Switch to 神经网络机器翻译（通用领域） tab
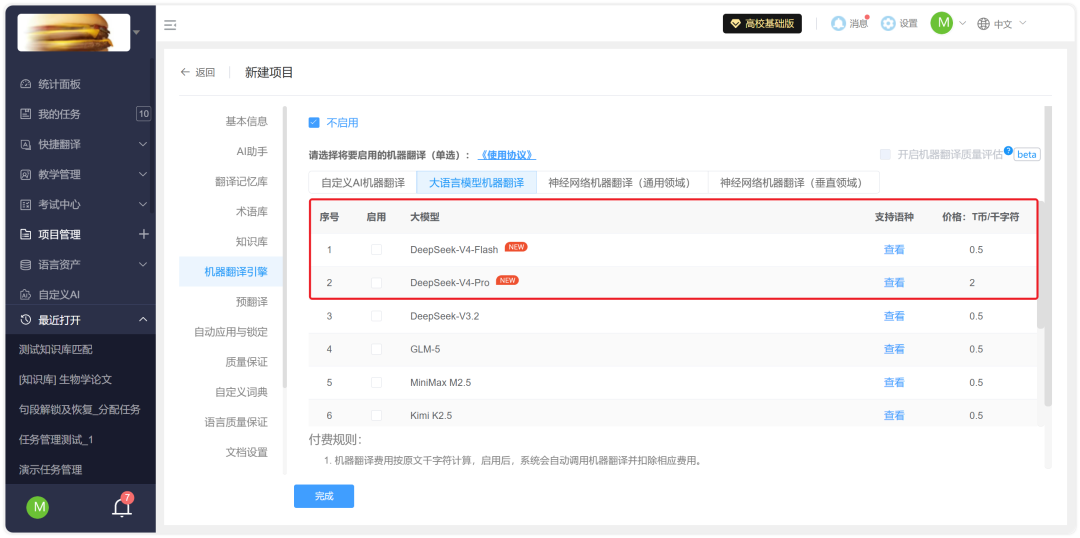 (623, 183)
